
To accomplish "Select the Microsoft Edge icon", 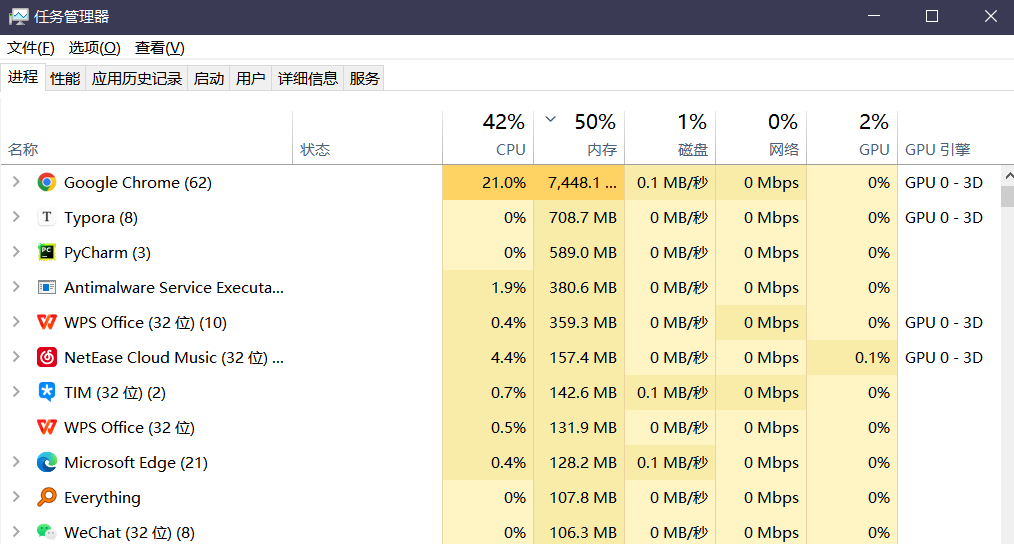I will (x=46, y=462).
